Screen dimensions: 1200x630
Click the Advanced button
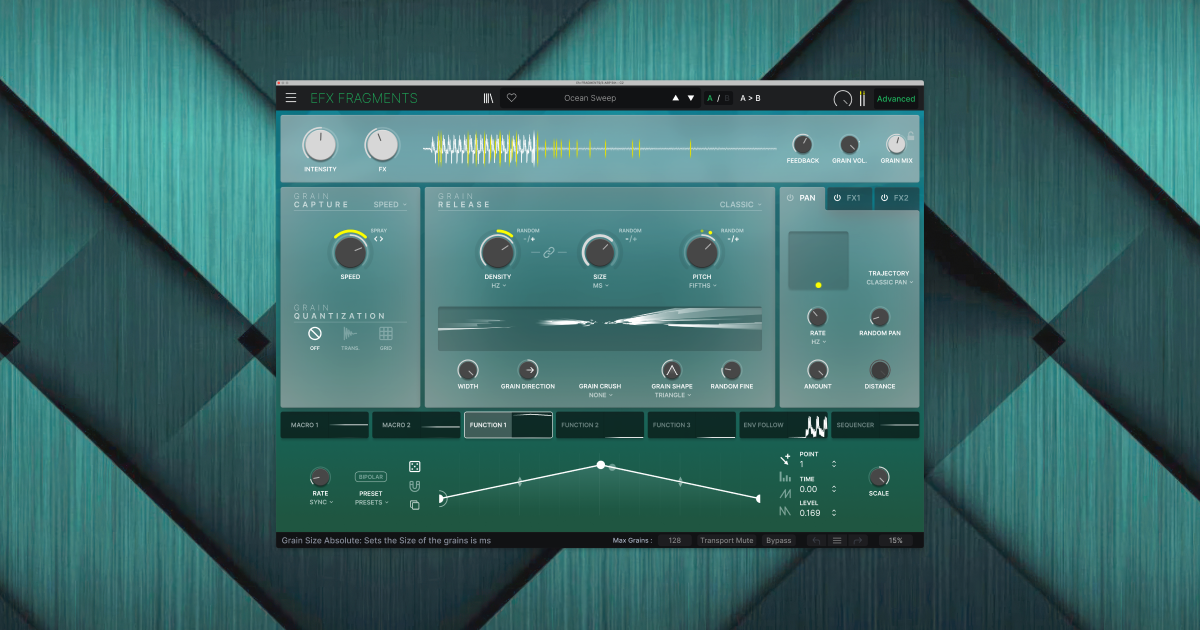tap(896, 98)
